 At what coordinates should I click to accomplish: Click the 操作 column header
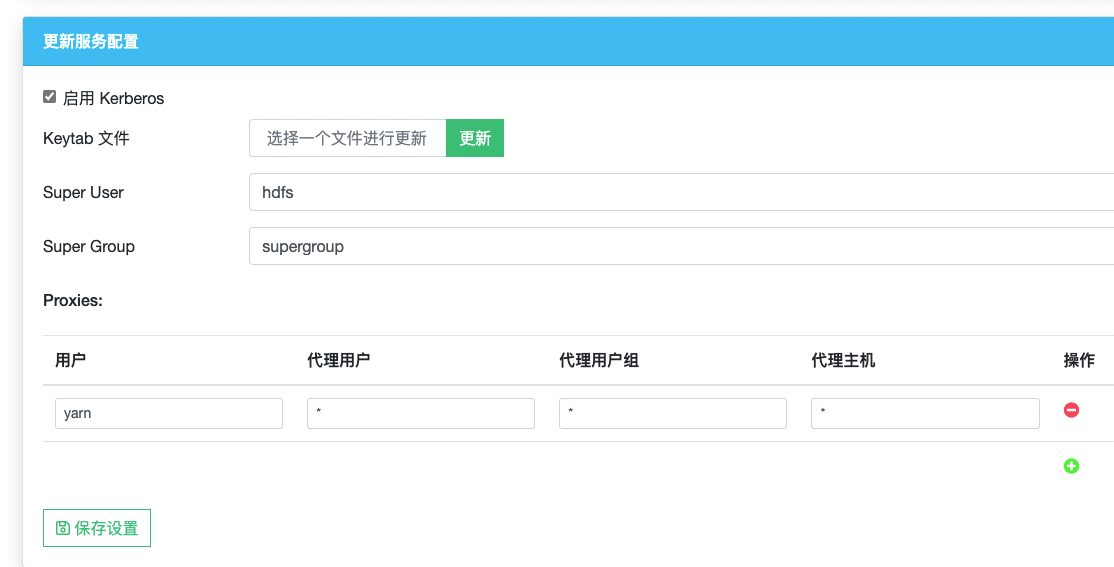coord(1079,360)
